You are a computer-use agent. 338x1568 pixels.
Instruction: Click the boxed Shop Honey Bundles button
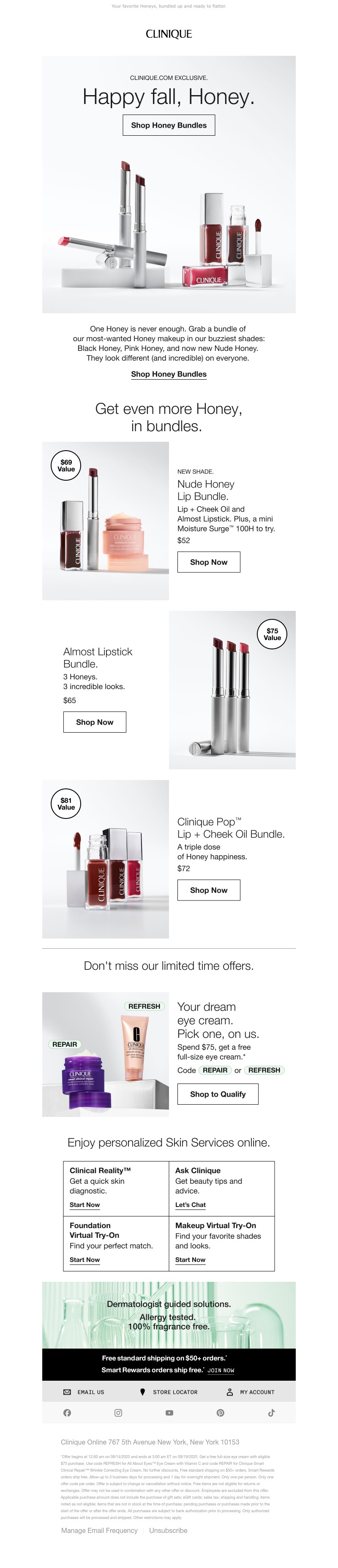coord(169,126)
